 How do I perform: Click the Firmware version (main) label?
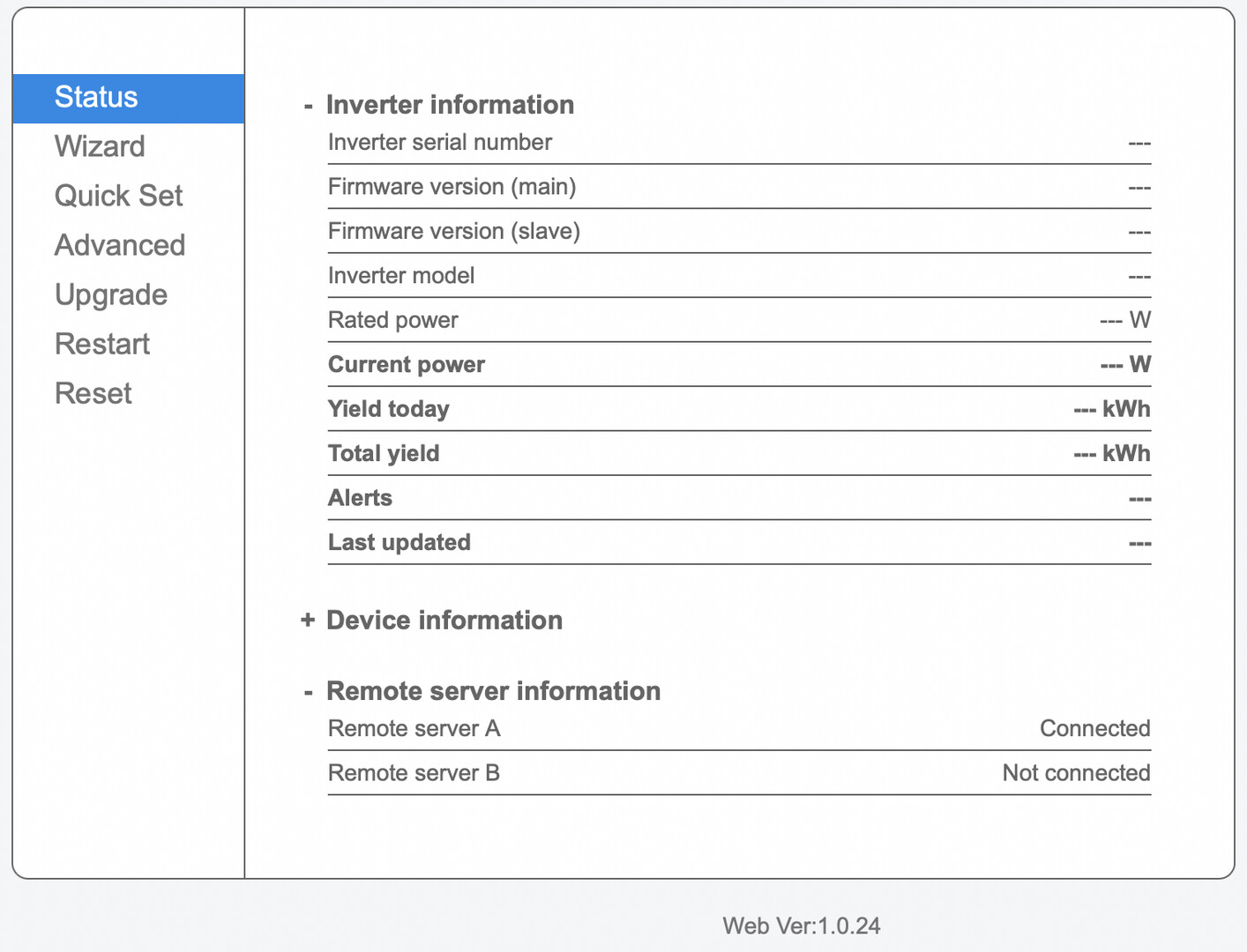452,187
